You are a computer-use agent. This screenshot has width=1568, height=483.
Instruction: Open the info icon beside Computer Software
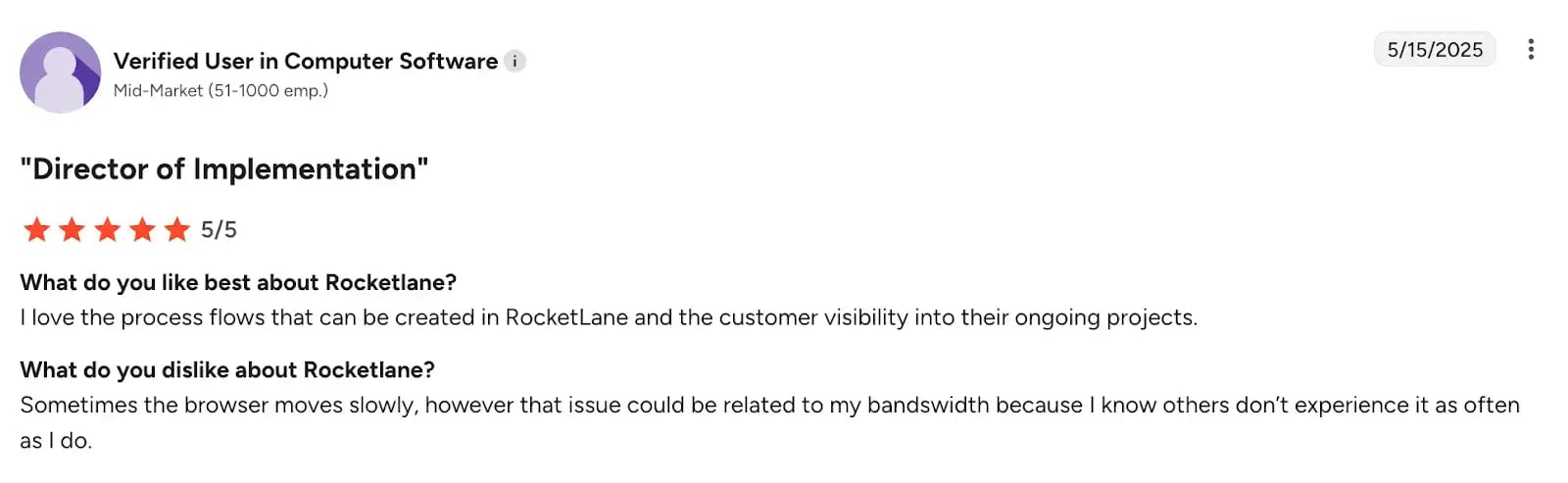pos(514,62)
